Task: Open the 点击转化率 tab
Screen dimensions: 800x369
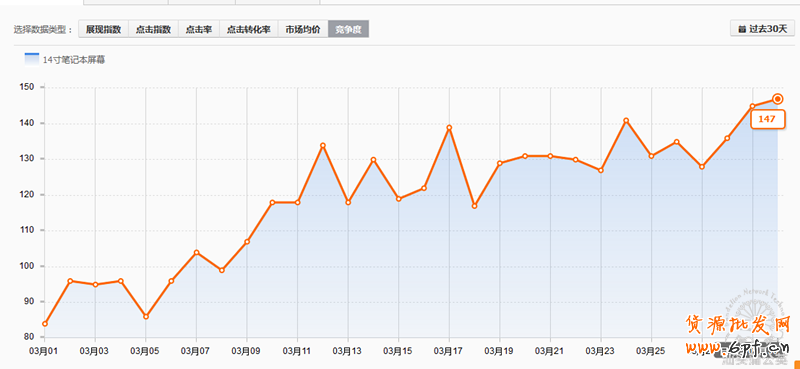Action: coord(248,29)
